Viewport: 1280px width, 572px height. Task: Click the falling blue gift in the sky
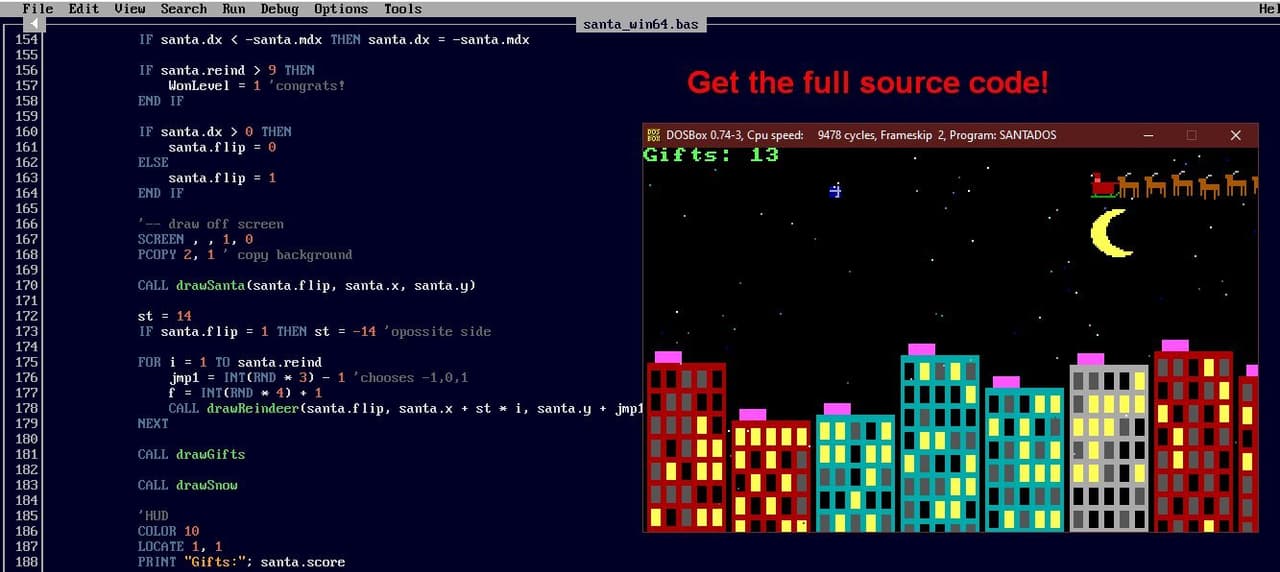point(835,190)
